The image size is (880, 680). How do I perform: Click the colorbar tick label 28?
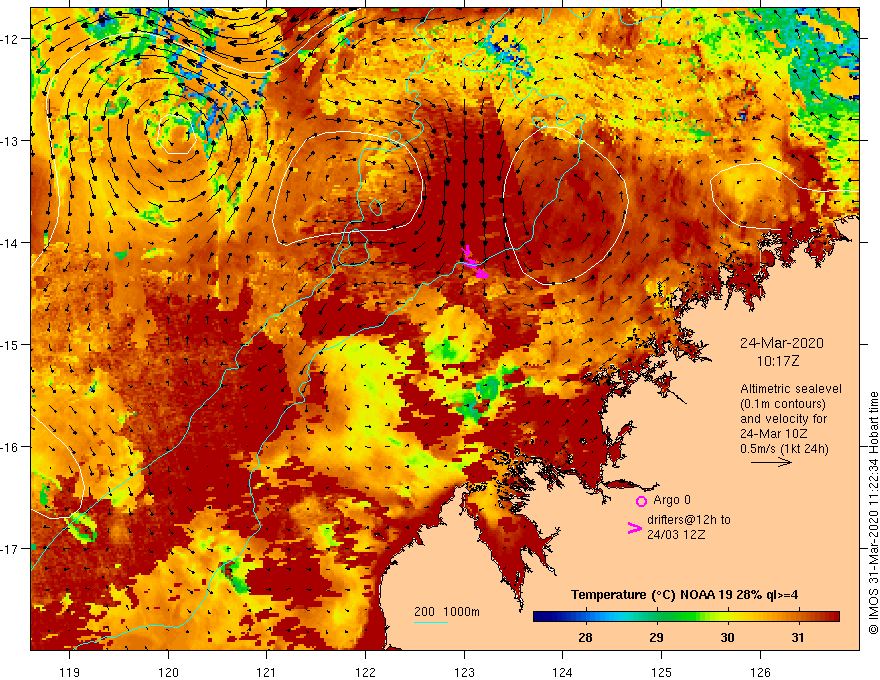point(585,637)
